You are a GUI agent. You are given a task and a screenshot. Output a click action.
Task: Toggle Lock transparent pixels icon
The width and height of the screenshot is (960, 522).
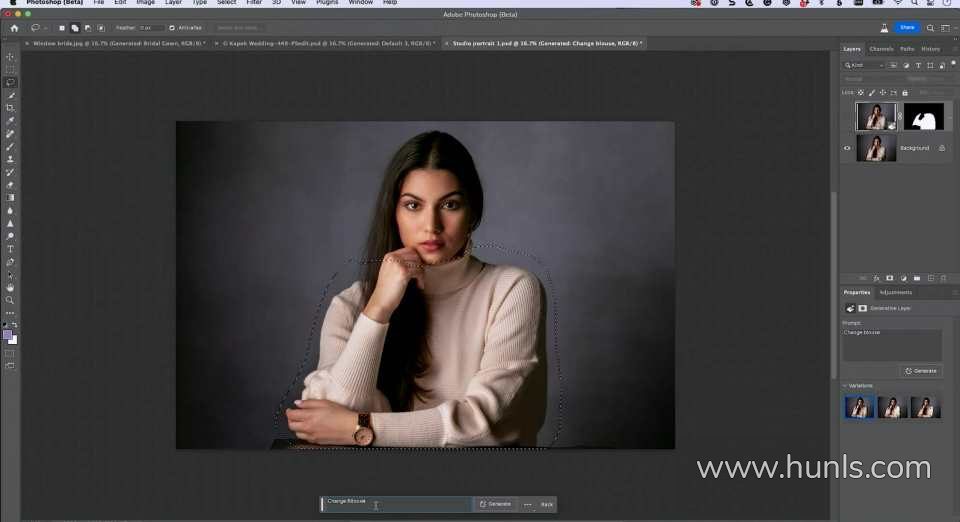pos(861,92)
